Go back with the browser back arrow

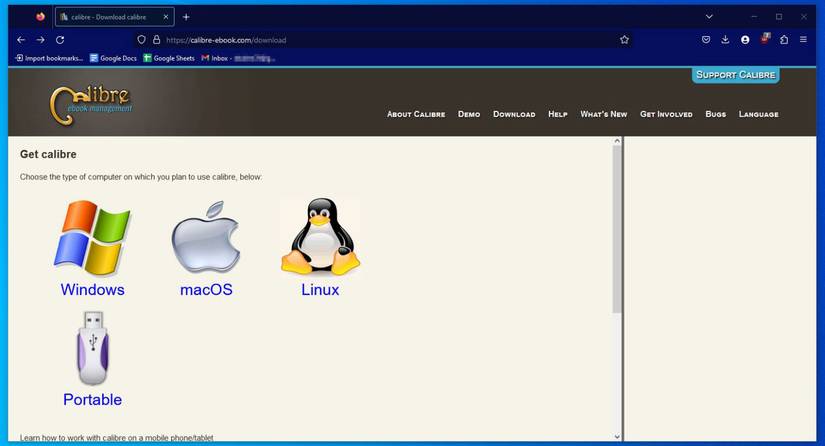(21, 39)
